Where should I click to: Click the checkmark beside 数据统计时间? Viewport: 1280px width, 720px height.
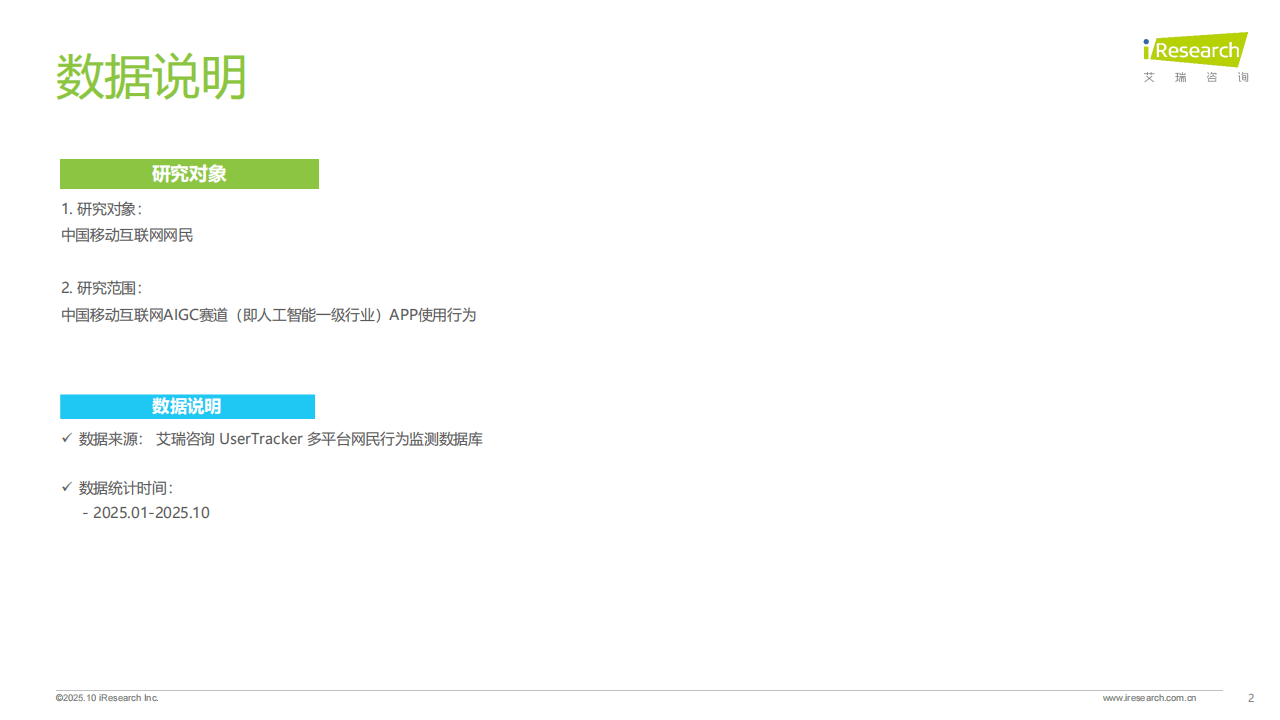point(66,487)
